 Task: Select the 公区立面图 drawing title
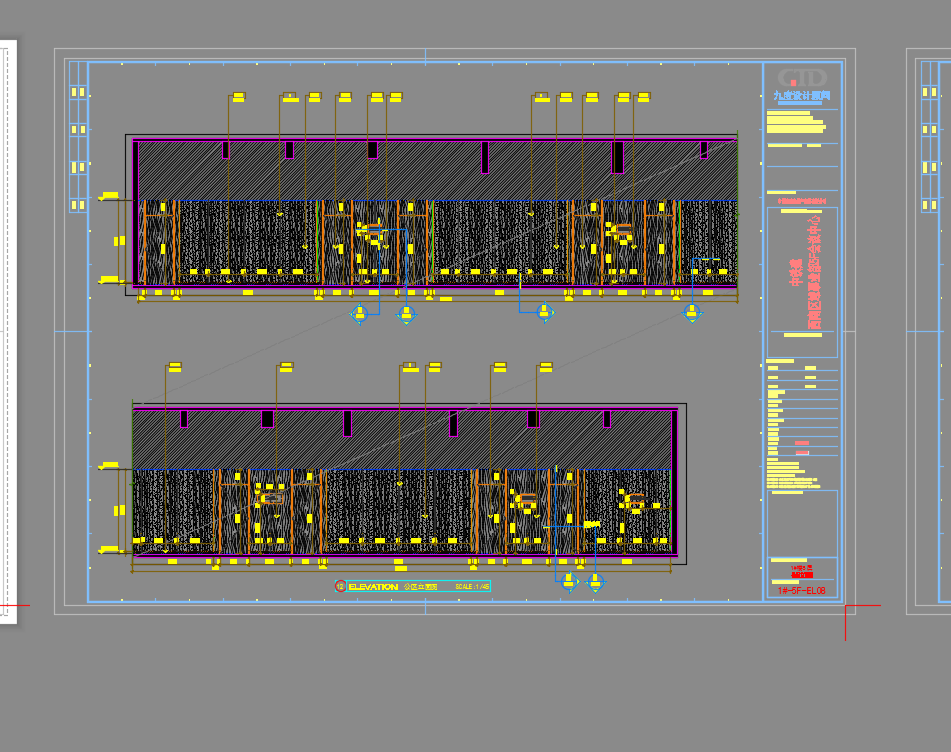click(x=420, y=587)
